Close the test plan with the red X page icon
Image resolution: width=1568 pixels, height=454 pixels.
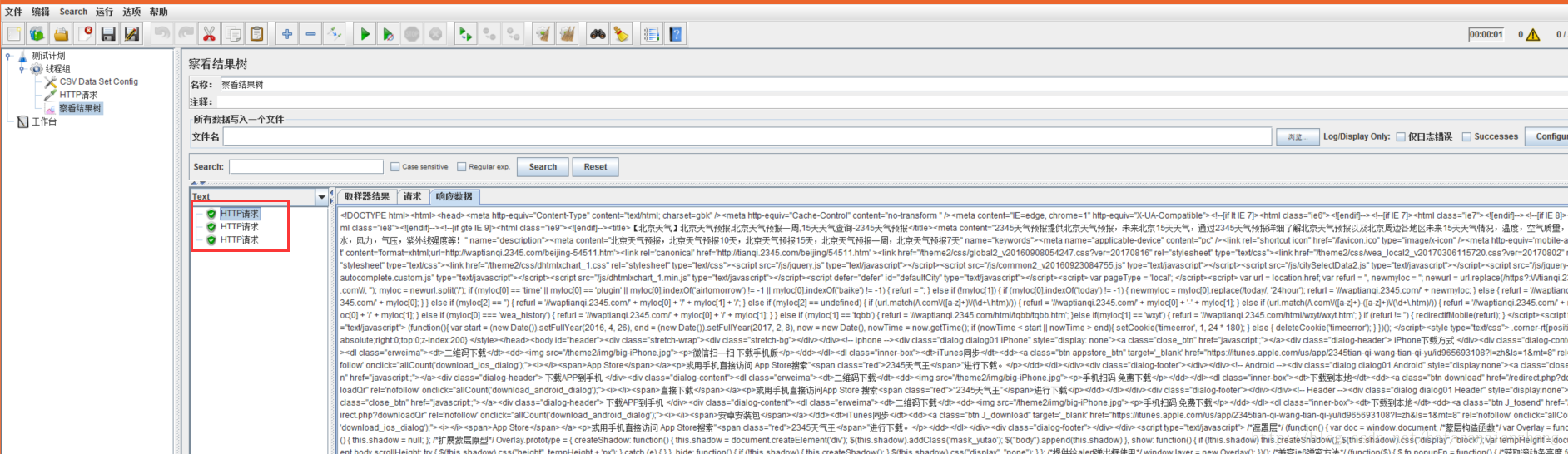85,34
